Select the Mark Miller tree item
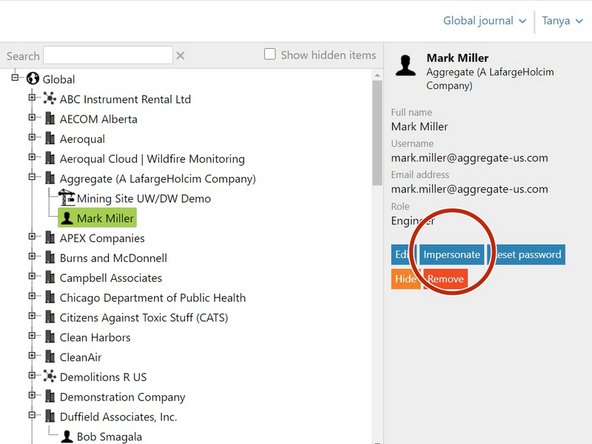Image resolution: width=592 pixels, height=444 pixels. point(97,218)
